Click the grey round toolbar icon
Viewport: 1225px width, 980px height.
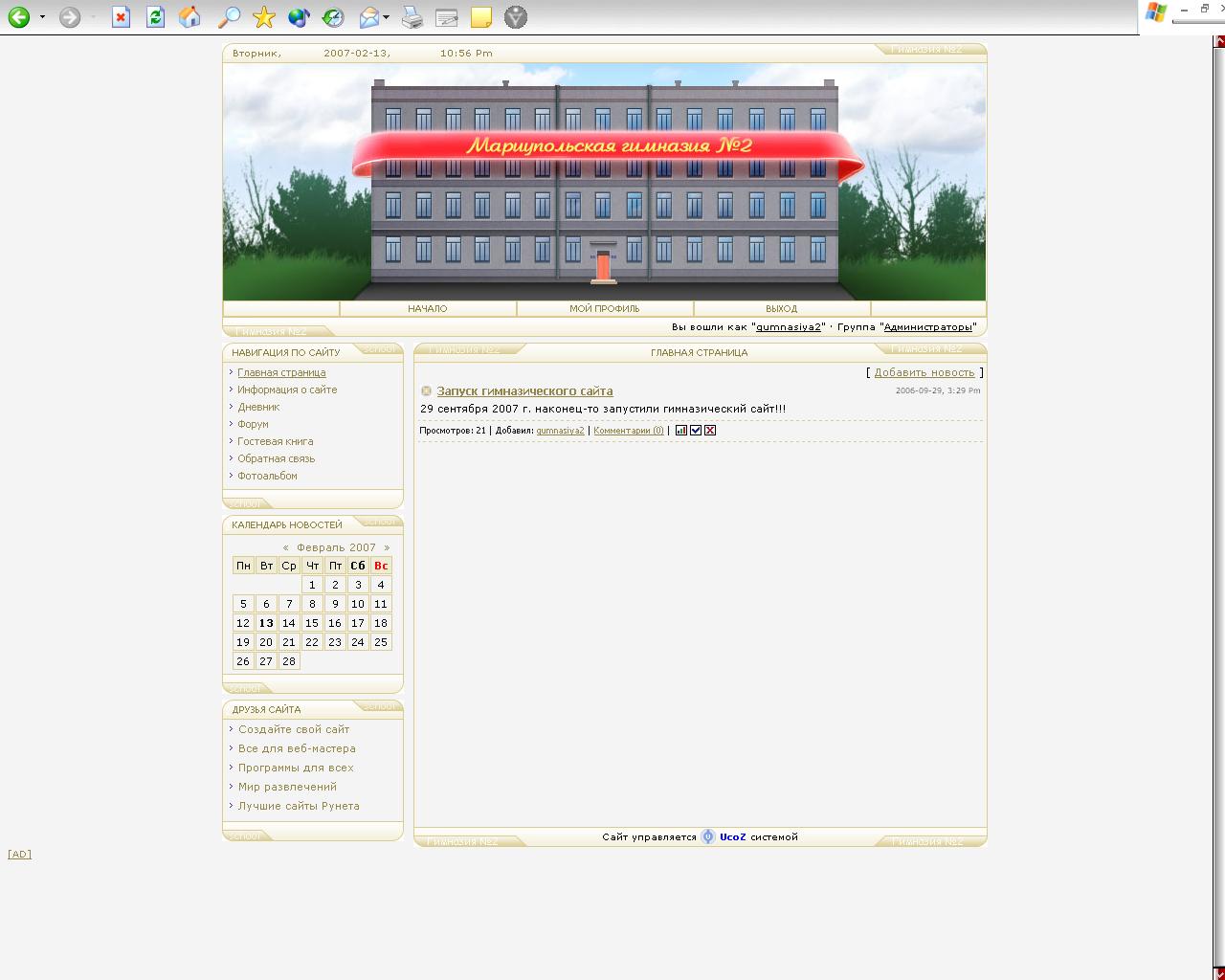tap(516, 17)
